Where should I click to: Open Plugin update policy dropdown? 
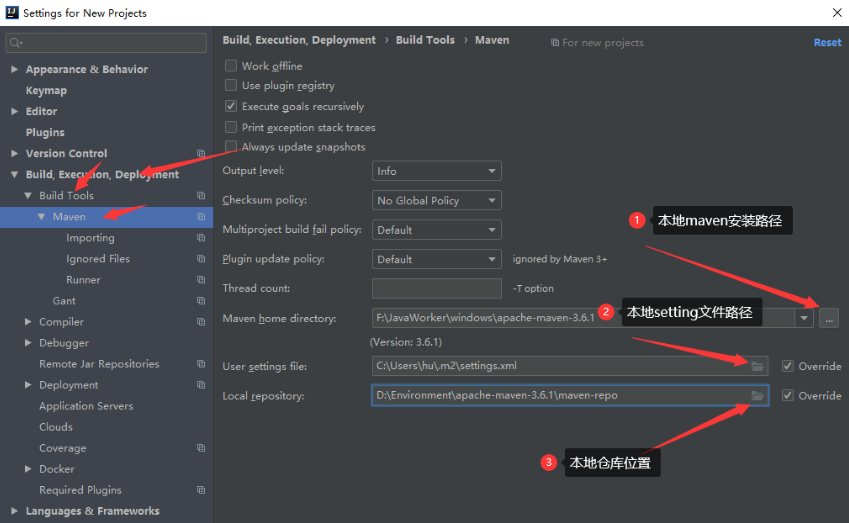436,259
